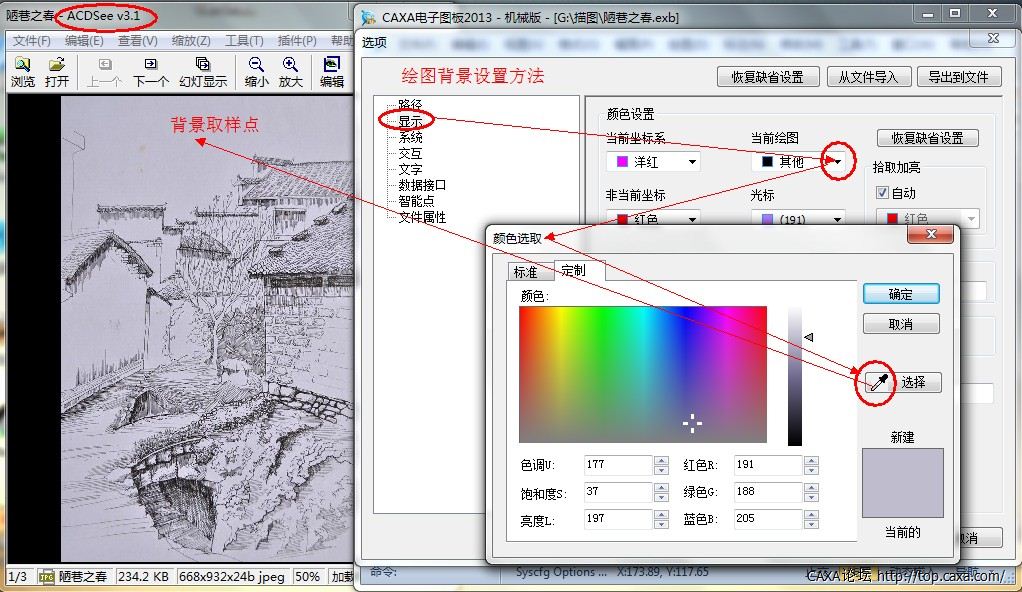The width and height of the screenshot is (1022, 592).
Task: Close the 颜色选取 dialog with the X button
Action: tap(931, 234)
